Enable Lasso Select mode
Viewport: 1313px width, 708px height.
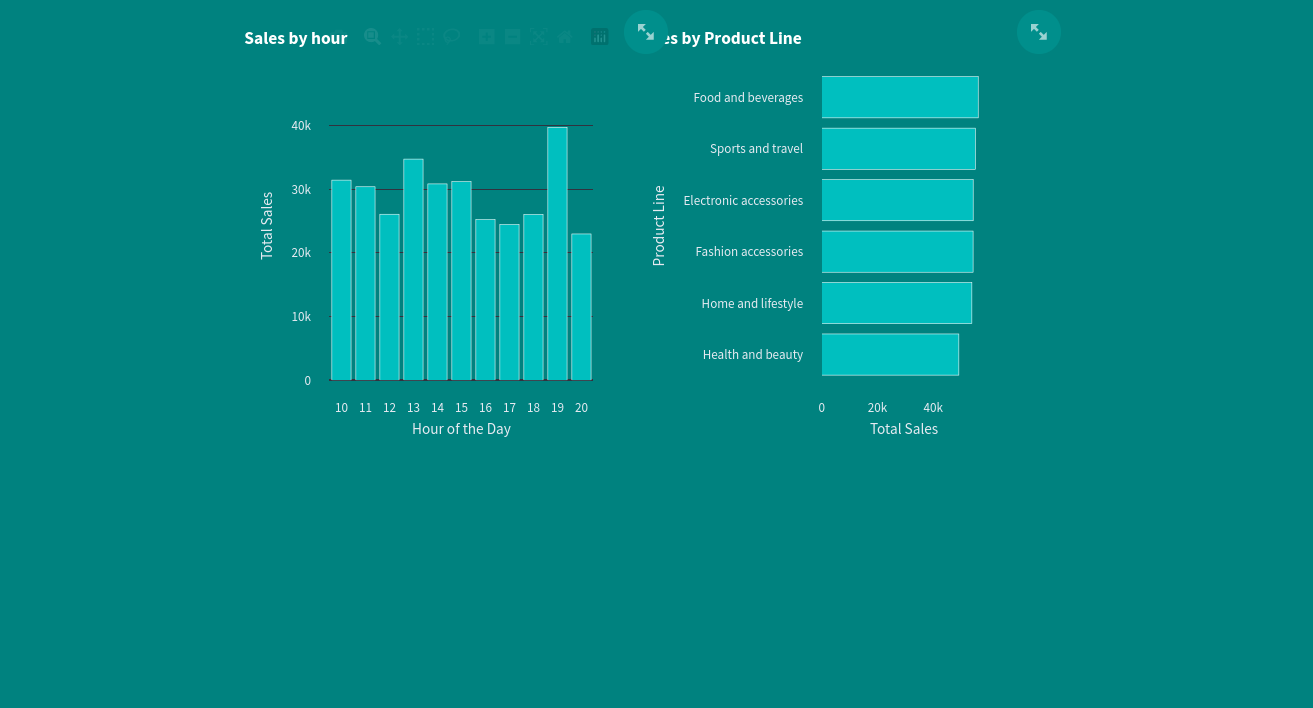point(451,37)
